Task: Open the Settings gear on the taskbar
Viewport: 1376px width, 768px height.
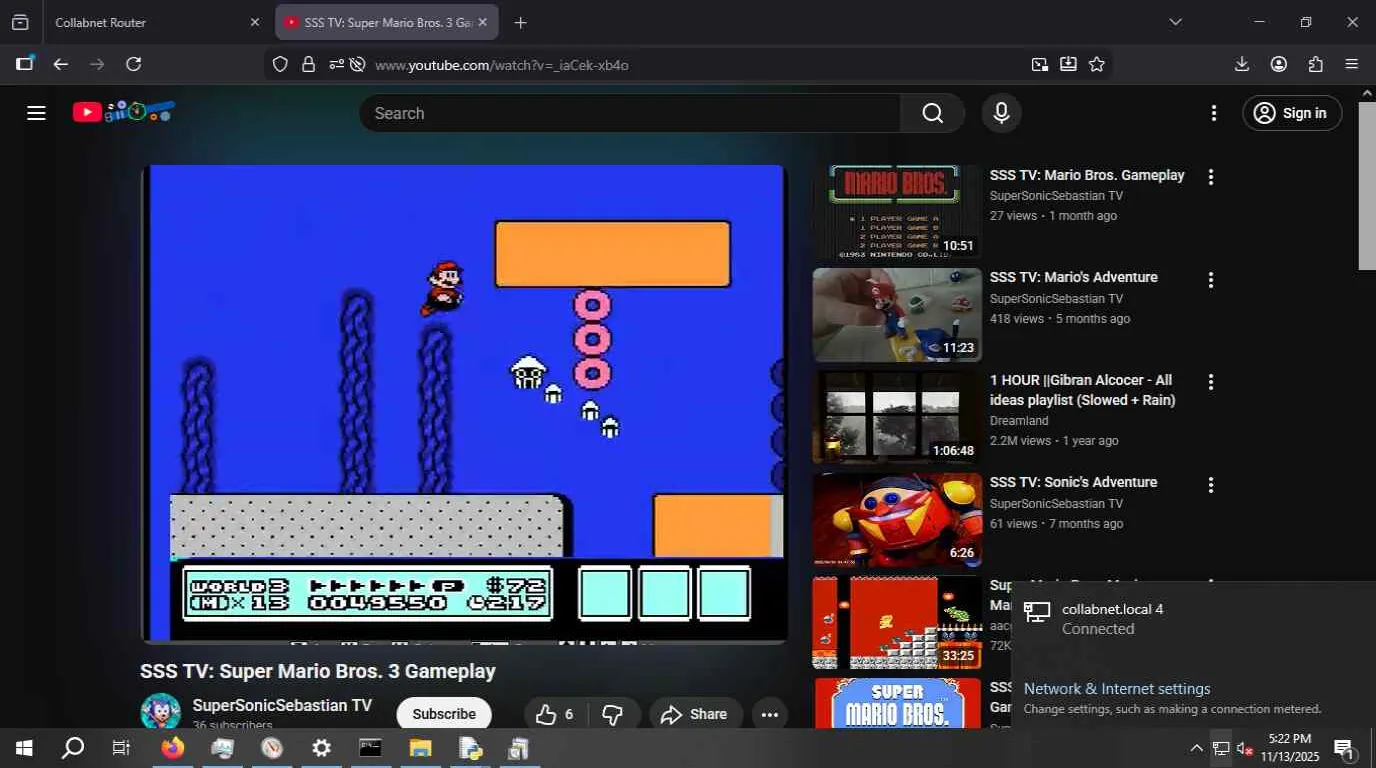Action: point(321,748)
